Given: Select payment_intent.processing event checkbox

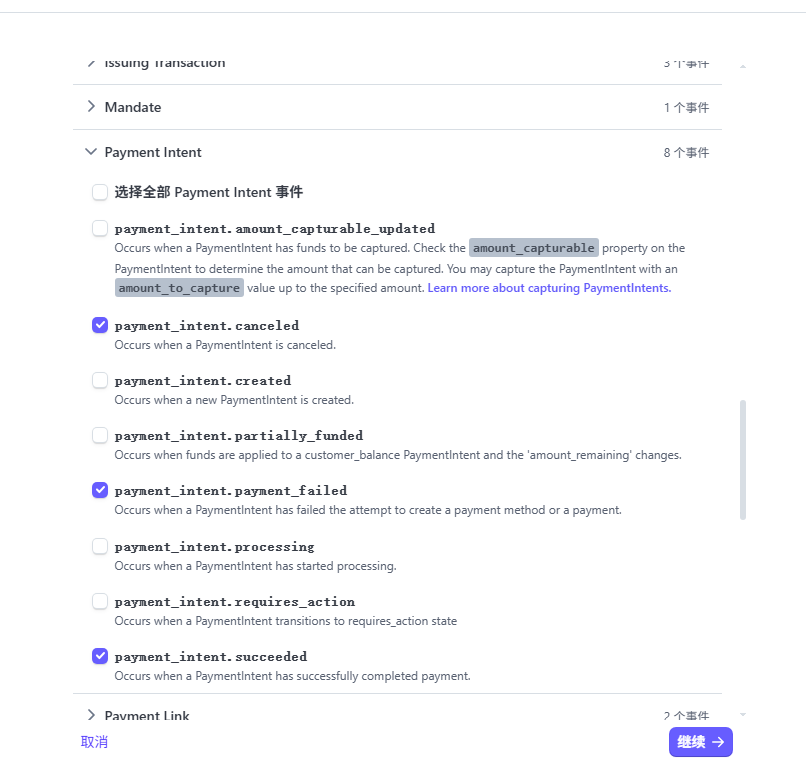Looking at the screenshot, I should pos(100,546).
